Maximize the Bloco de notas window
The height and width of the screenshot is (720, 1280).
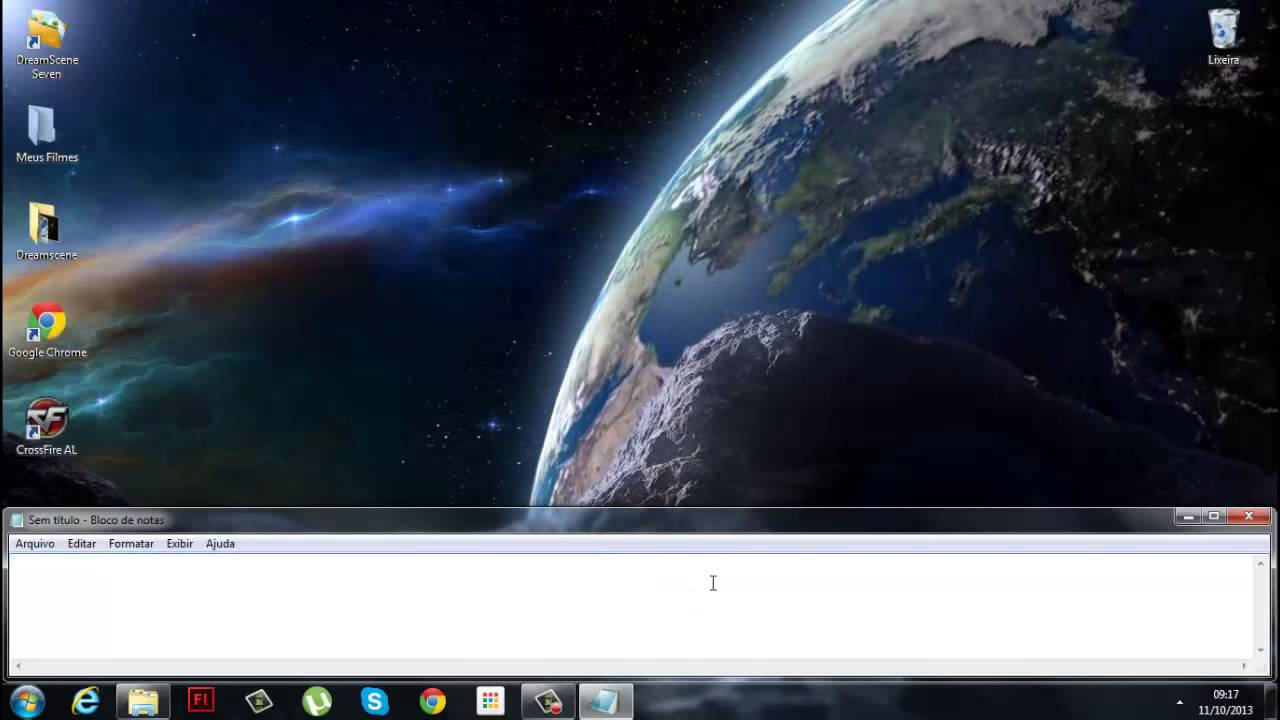pyautogui.click(x=1214, y=517)
